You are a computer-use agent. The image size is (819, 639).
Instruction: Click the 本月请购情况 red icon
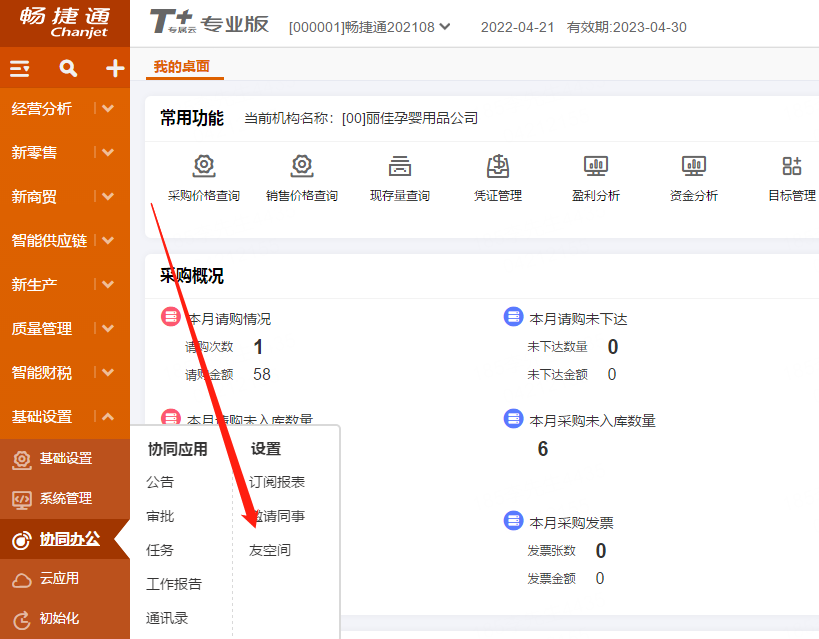tap(171, 317)
